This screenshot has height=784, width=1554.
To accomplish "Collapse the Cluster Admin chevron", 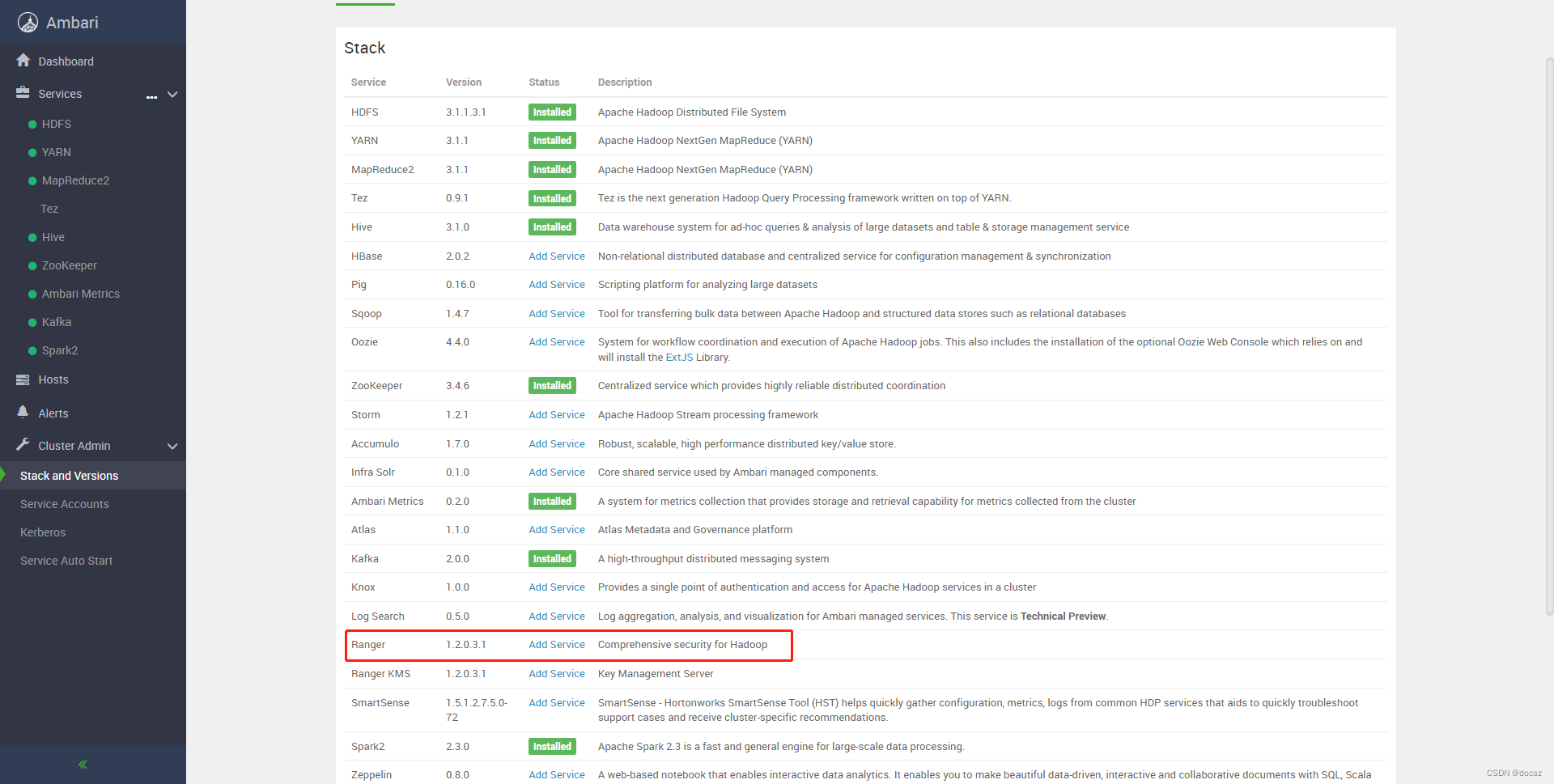I will click(x=172, y=446).
